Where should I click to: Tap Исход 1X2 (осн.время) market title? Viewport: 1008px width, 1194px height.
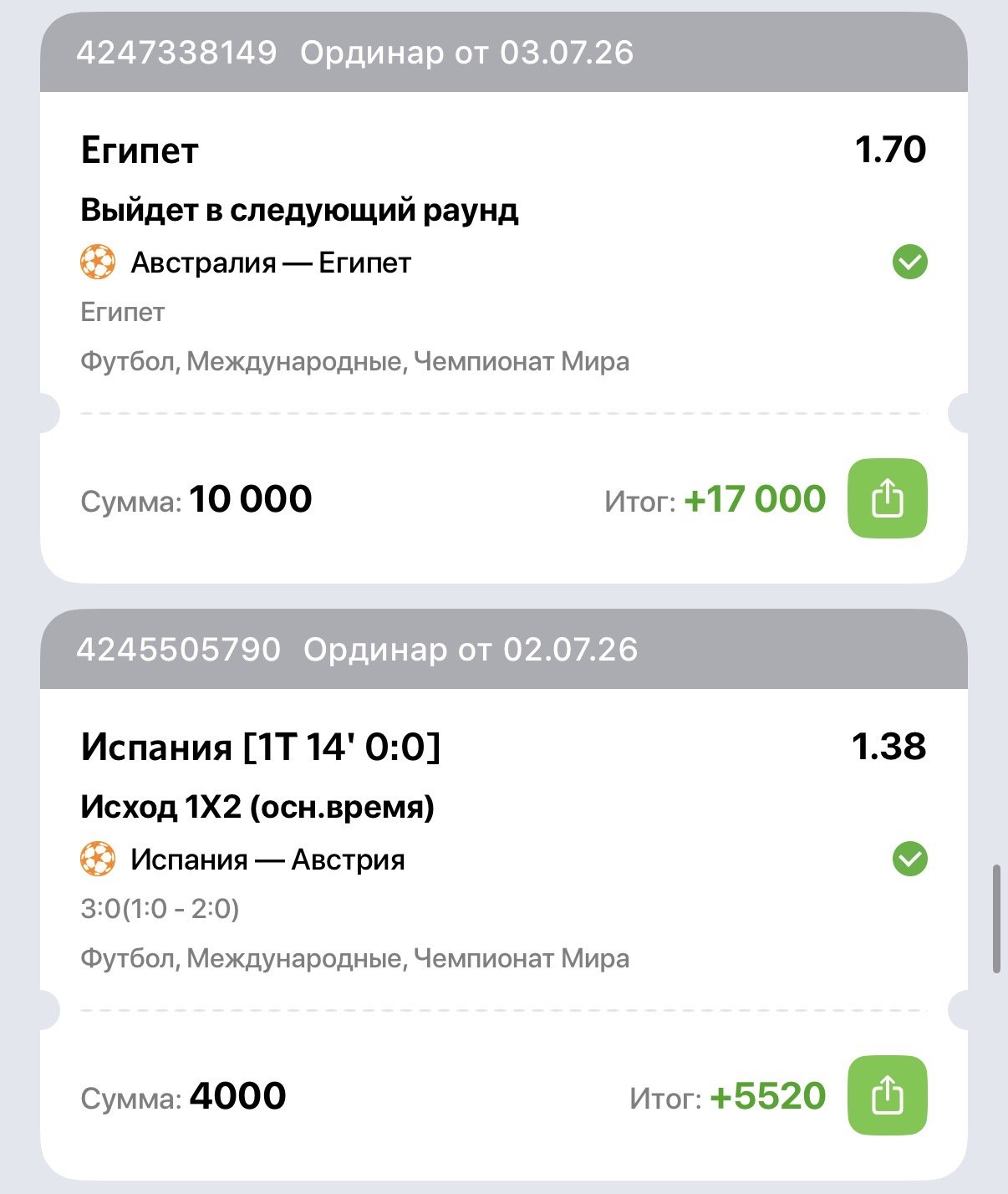[x=257, y=807]
